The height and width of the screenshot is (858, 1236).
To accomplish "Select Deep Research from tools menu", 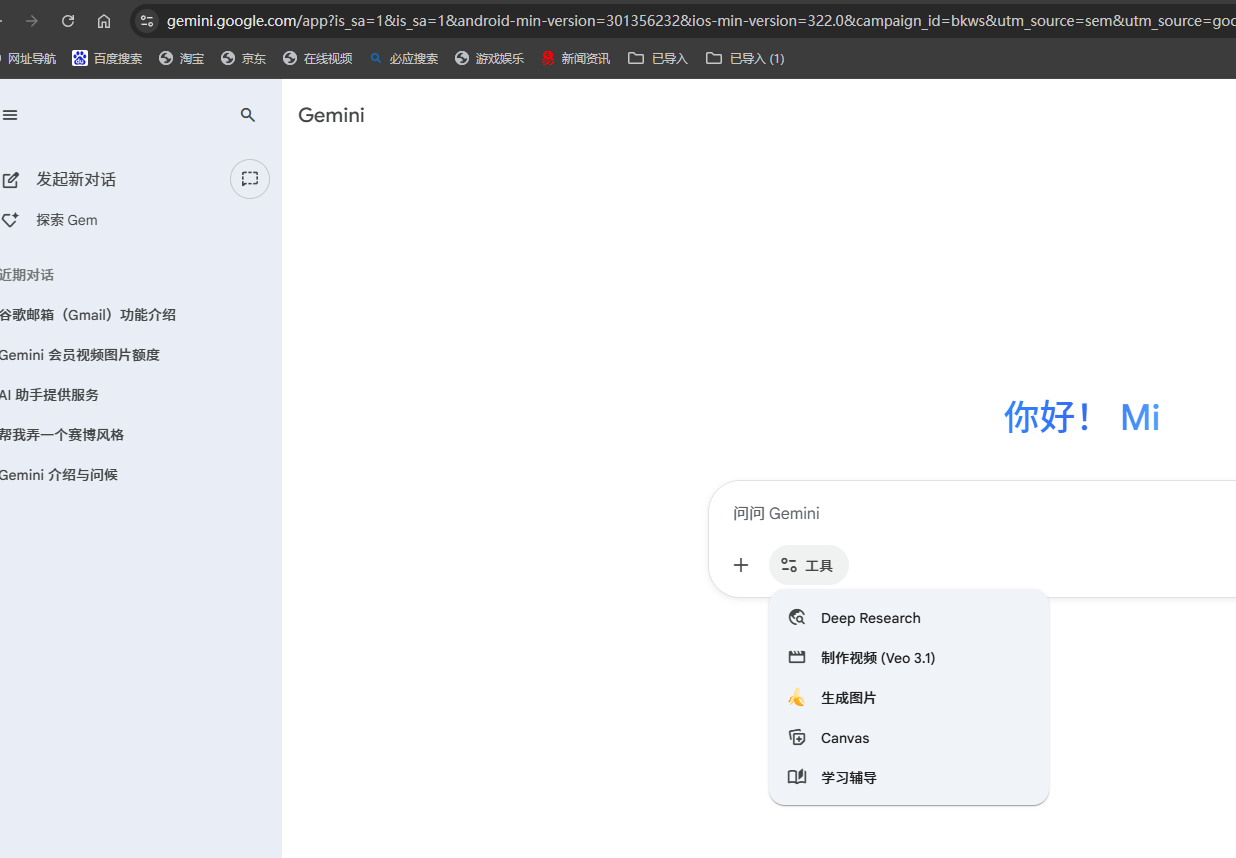I will (870, 618).
